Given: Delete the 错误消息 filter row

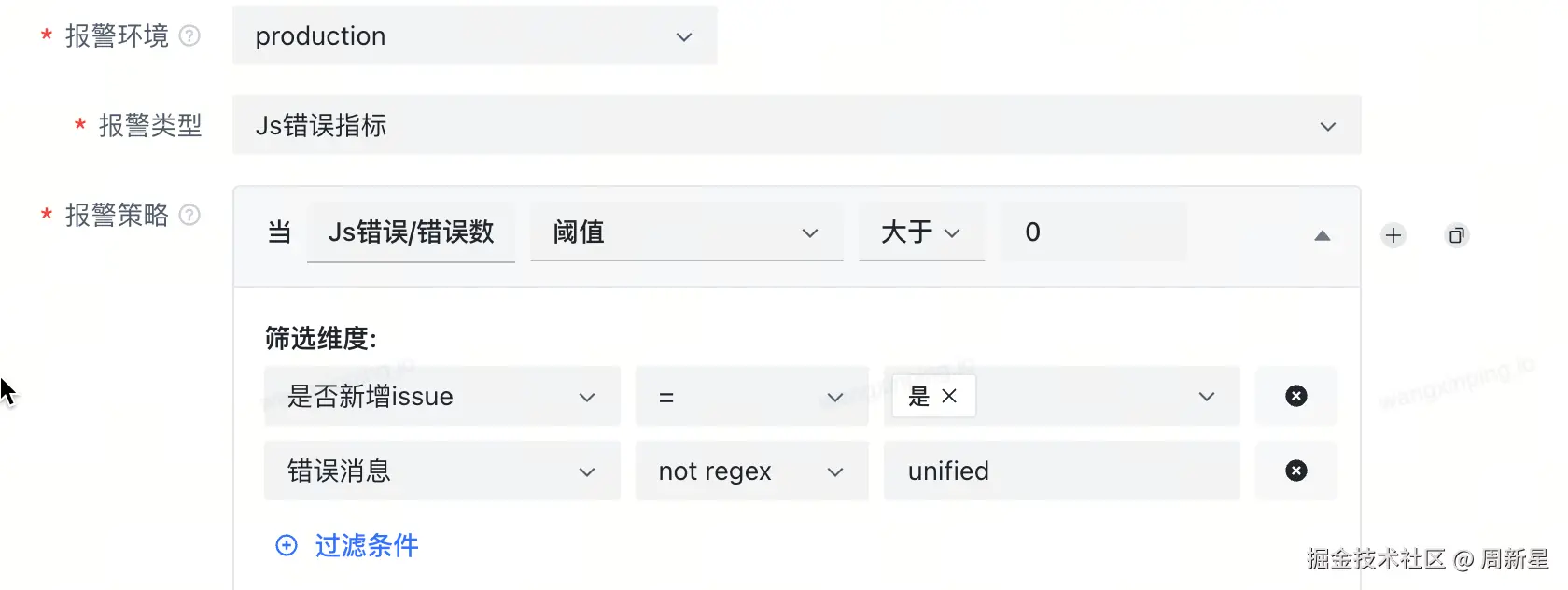Looking at the screenshot, I should click(1295, 471).
